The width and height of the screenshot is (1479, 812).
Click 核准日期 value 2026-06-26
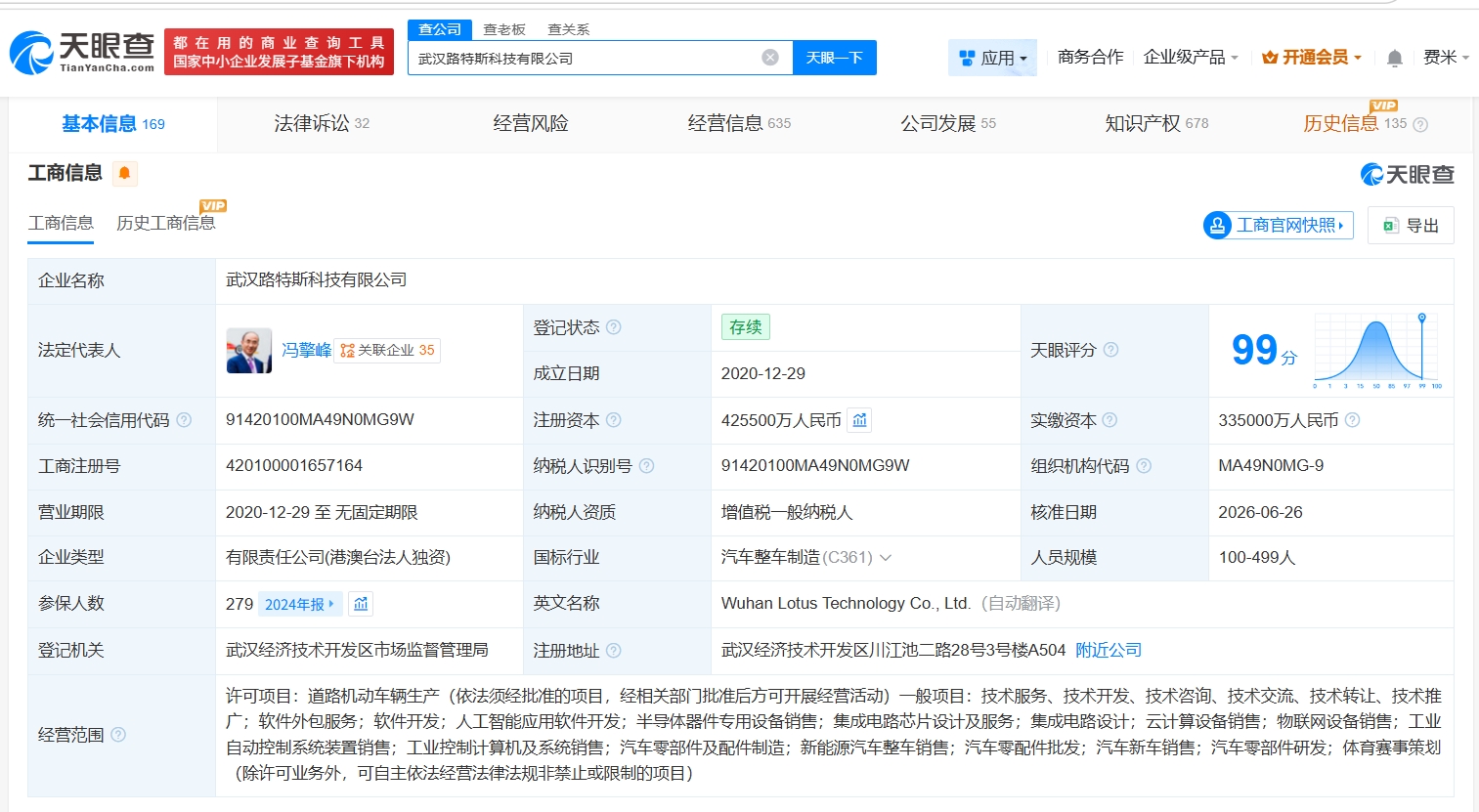(x=1260, y=512)
